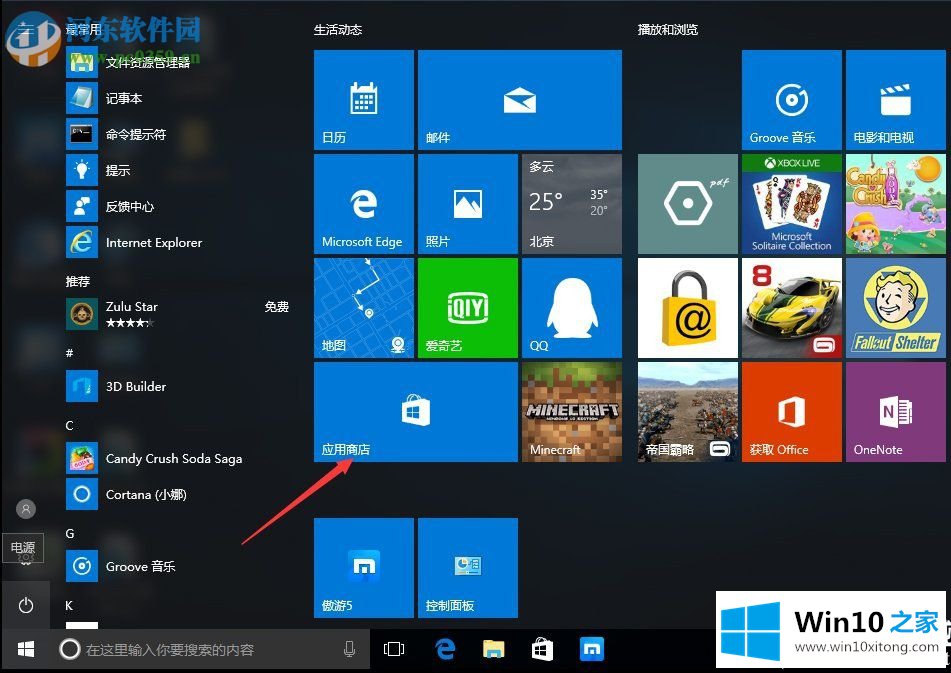The height and width of the screenshot is (673, 951).
Task: Open Maxthon browser from the taskbar
Action: [x=592, y=649]
